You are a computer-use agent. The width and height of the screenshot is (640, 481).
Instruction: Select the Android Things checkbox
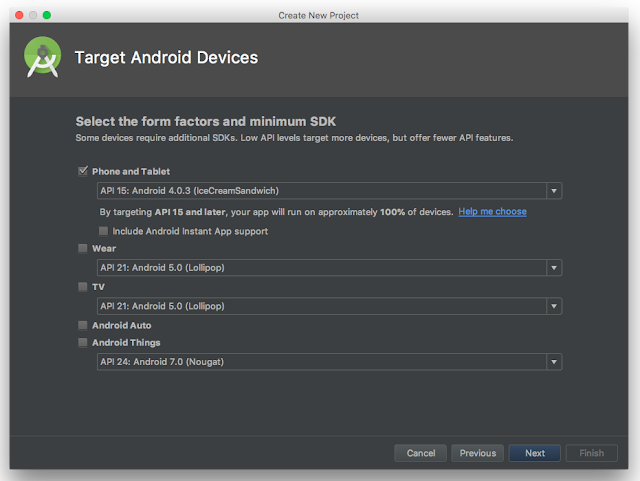click(83, 342)
